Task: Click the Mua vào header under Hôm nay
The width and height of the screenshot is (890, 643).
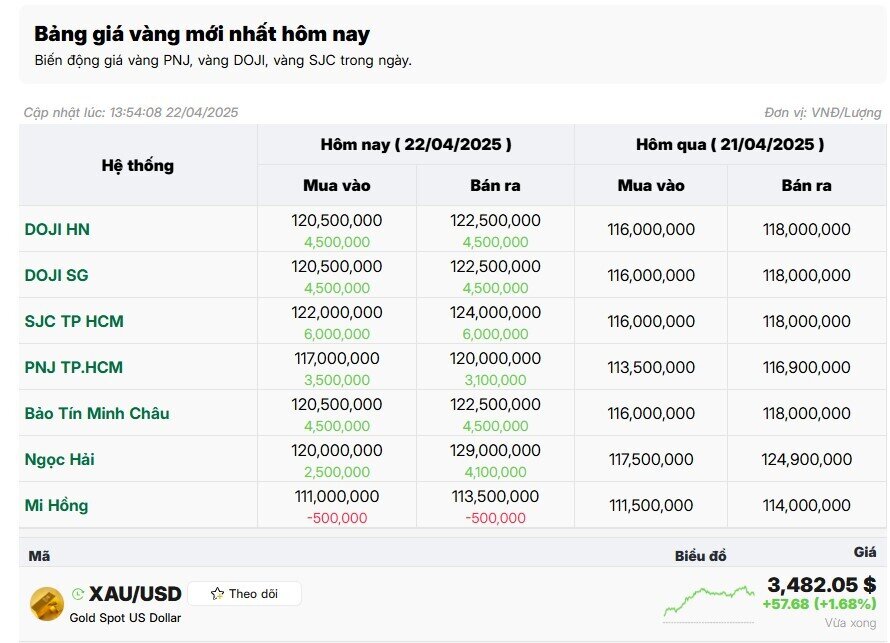Action: tap(337, 185)
